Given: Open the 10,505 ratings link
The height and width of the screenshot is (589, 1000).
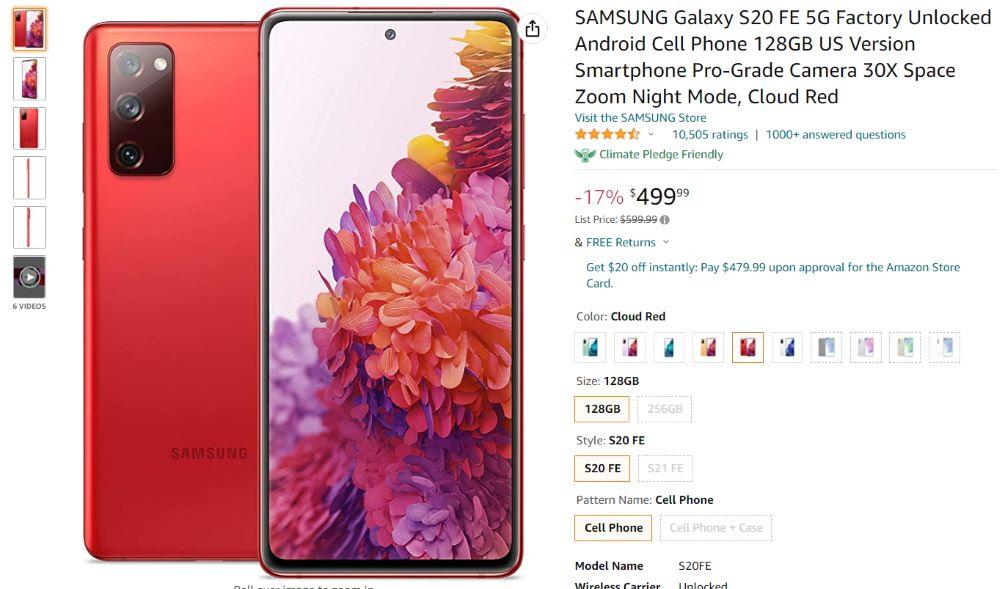Looking at the screenshot, I should point(710,135).
